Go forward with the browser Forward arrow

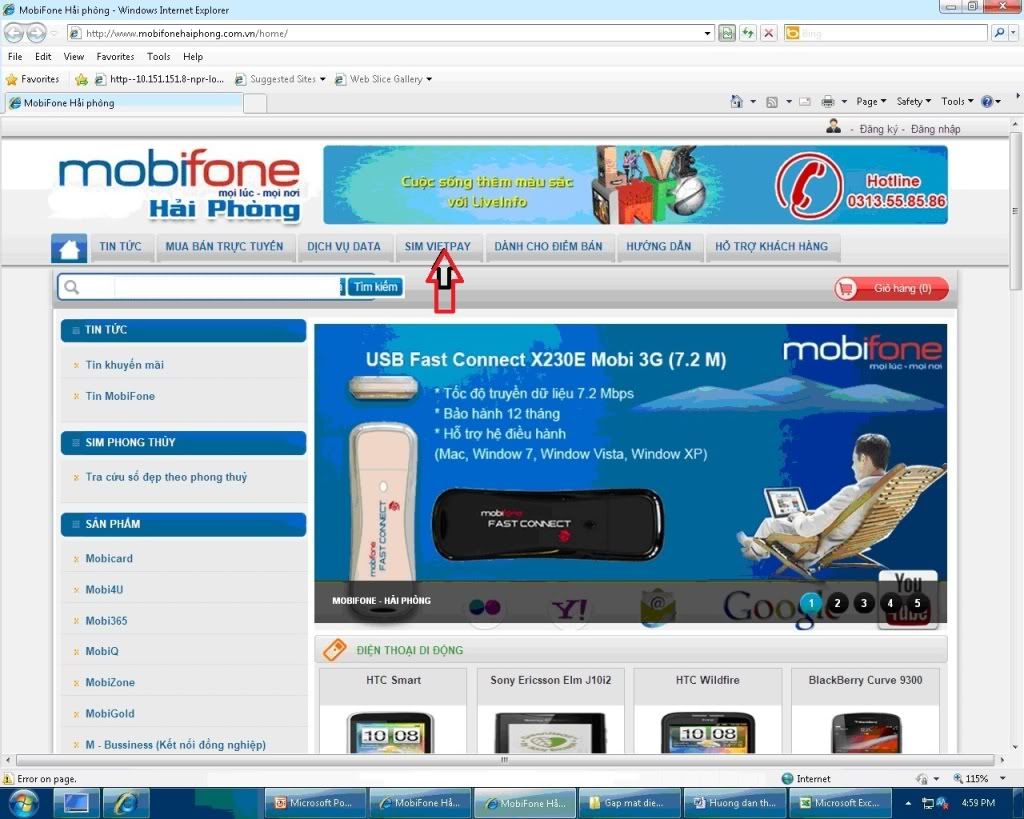click(x=37, y=33)
